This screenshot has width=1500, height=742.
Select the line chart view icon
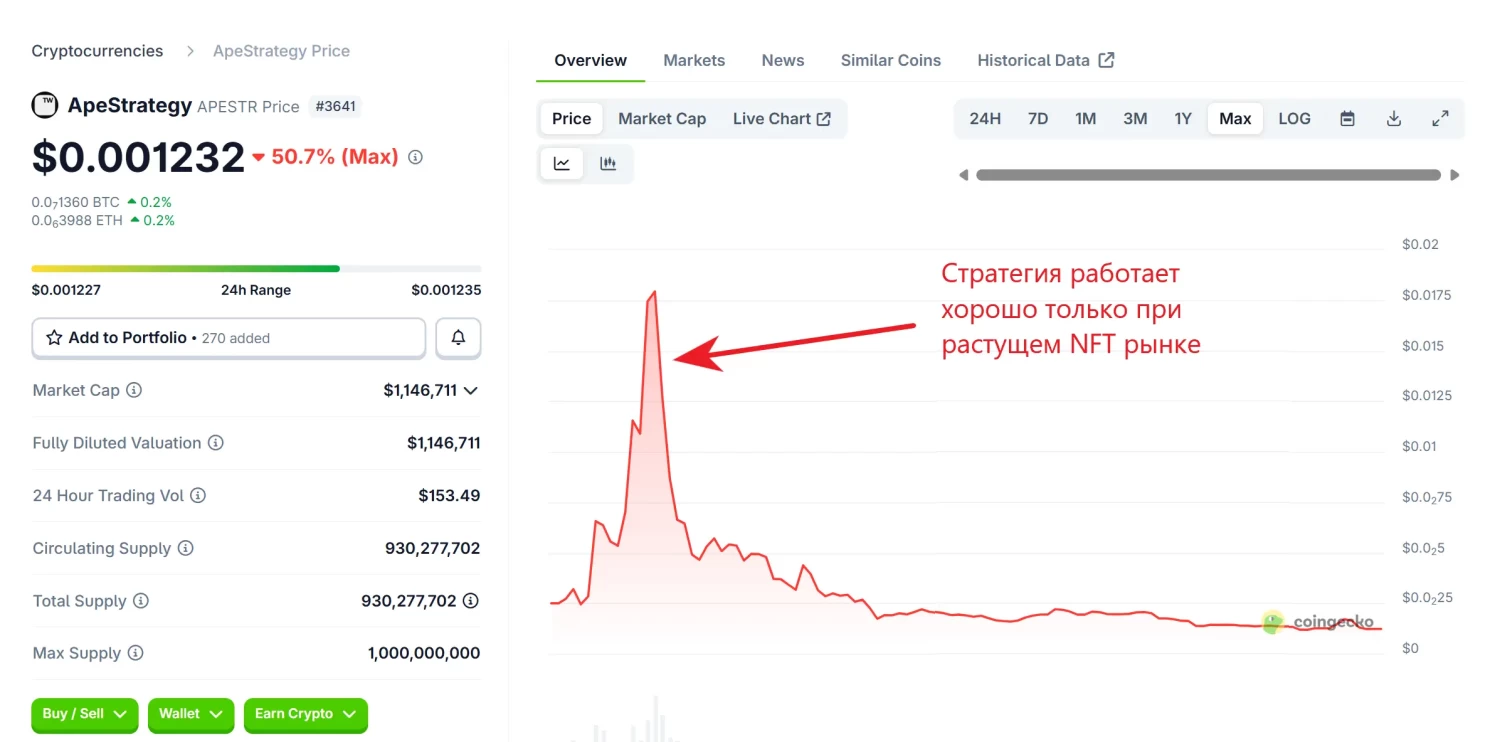click(x=562, y=164)
